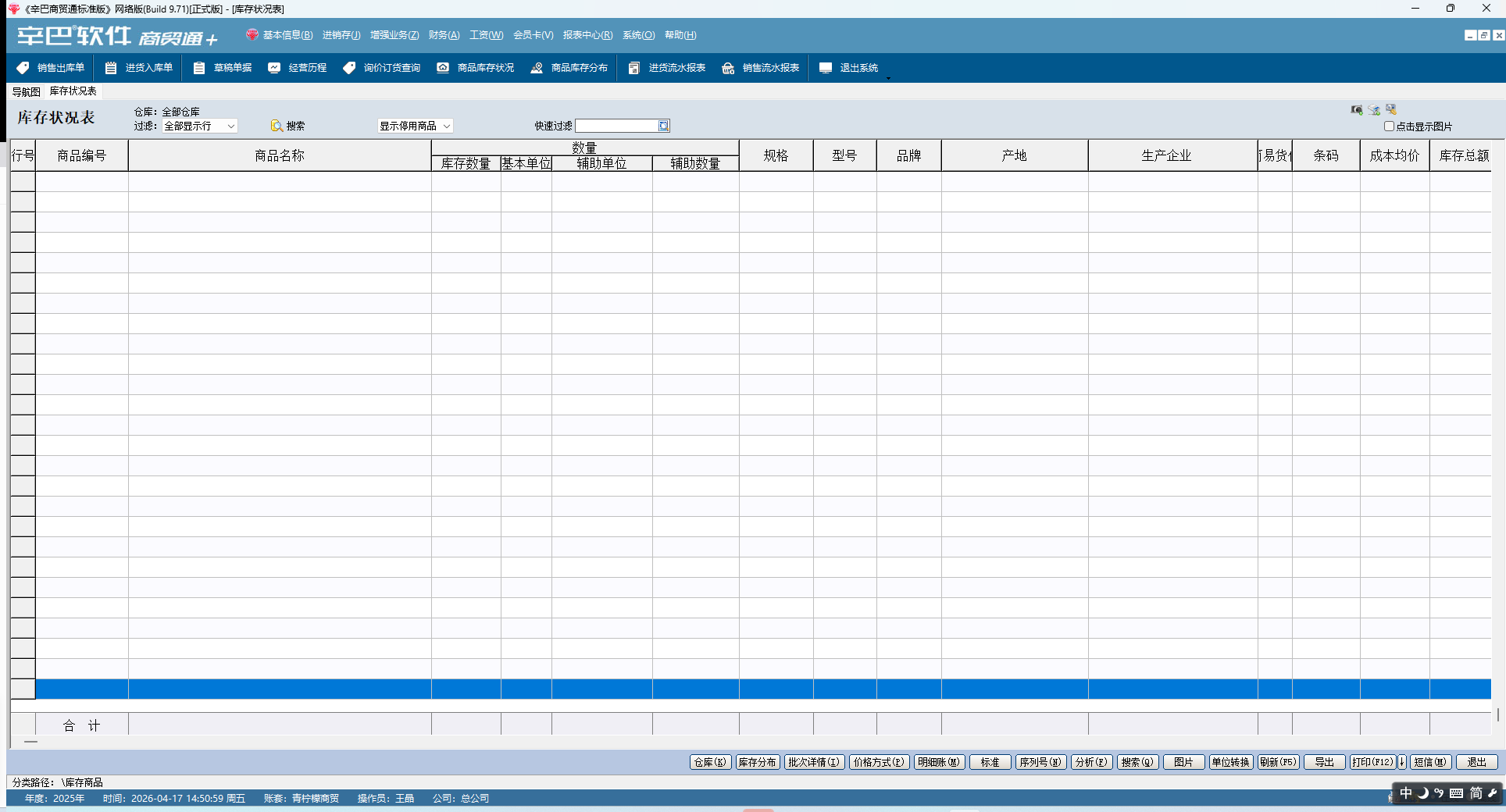Toggle the 点击显示图片 checkbox

coord(1389,126)
